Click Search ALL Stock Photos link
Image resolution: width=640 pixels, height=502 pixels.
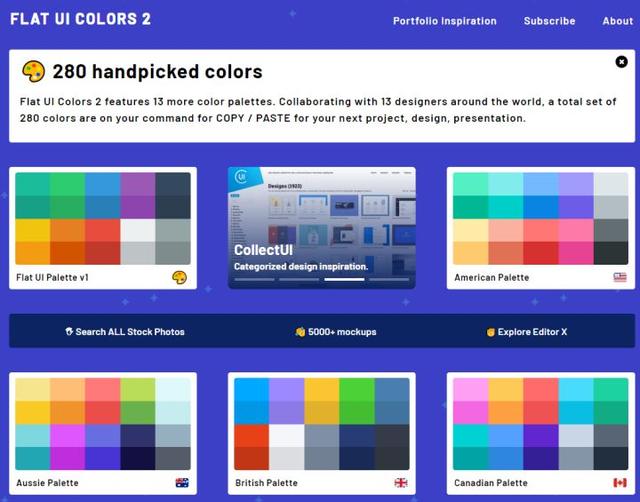tap(125, 332)
